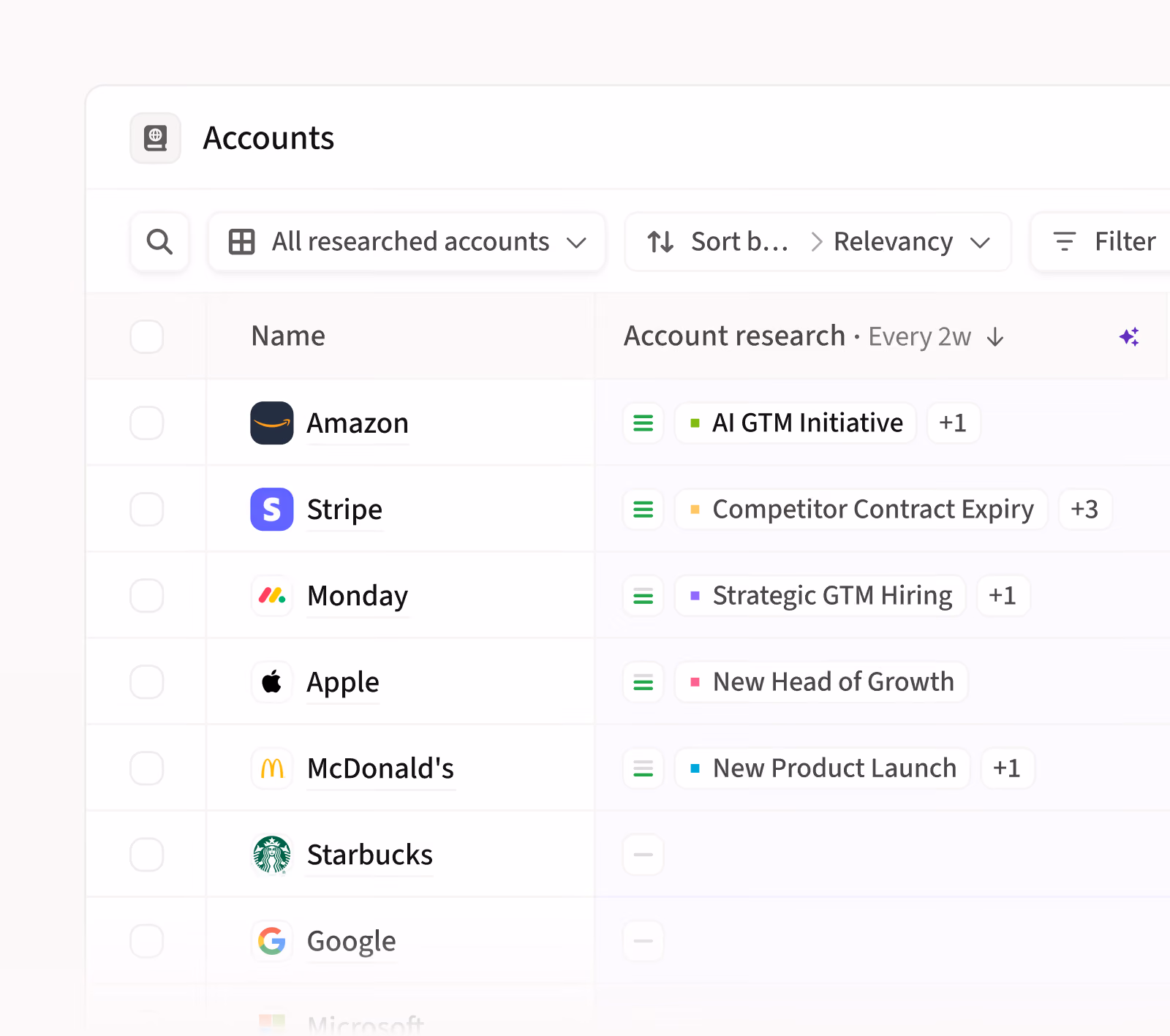Expand McDonald's +1 more signals
Screen dimensions: 1170x1036
point(1007,768)
